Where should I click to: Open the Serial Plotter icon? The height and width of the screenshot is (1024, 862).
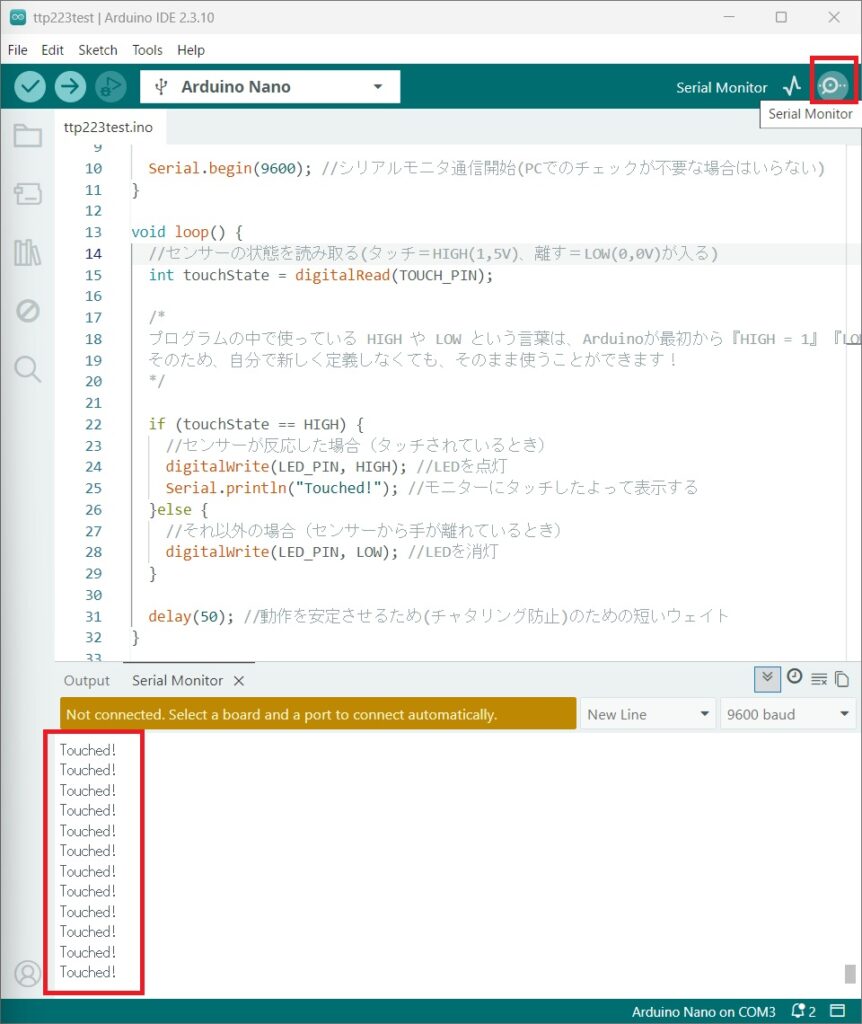tap(792, 86)
